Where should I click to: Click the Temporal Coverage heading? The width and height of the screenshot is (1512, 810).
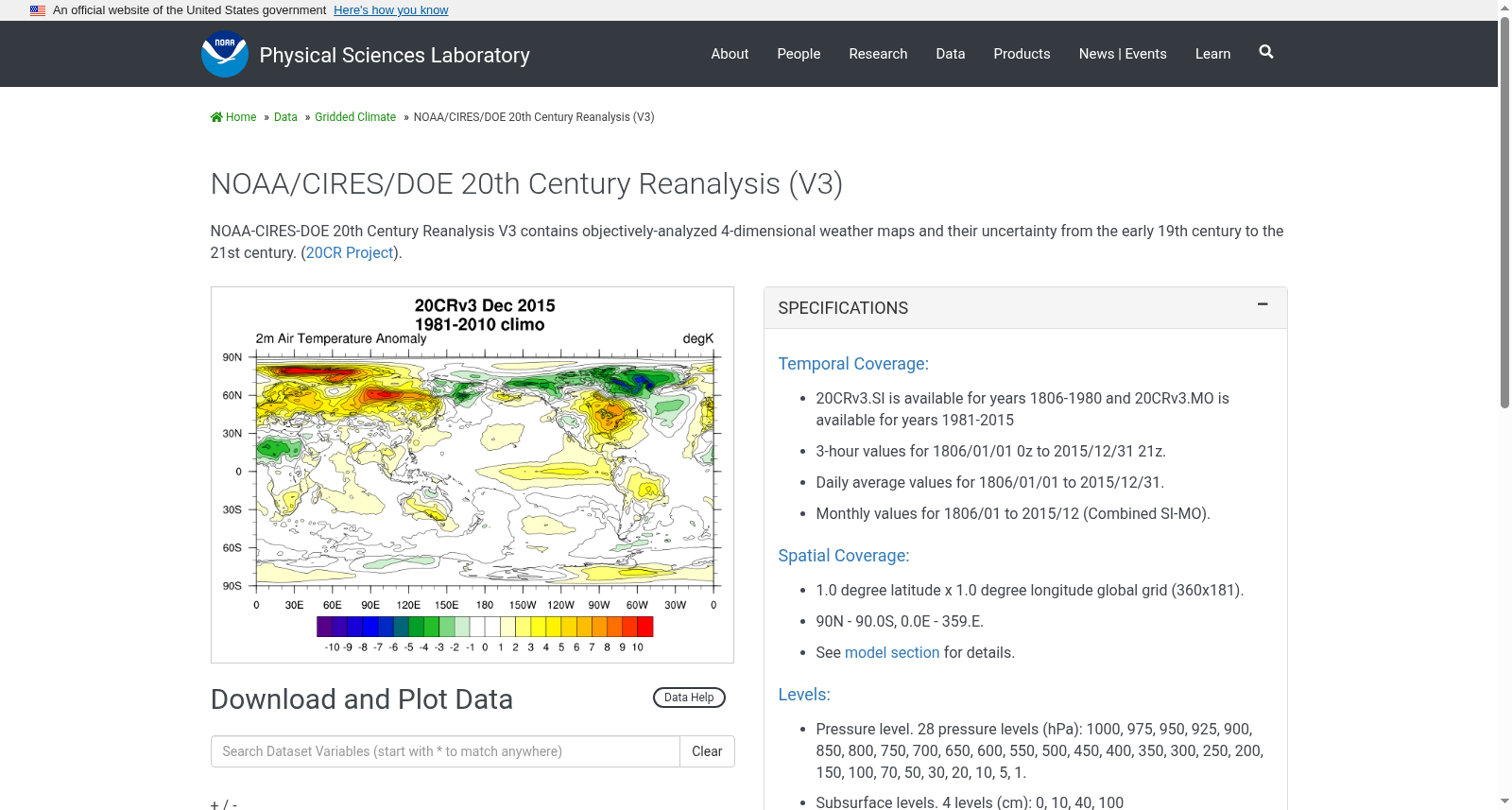853,364
